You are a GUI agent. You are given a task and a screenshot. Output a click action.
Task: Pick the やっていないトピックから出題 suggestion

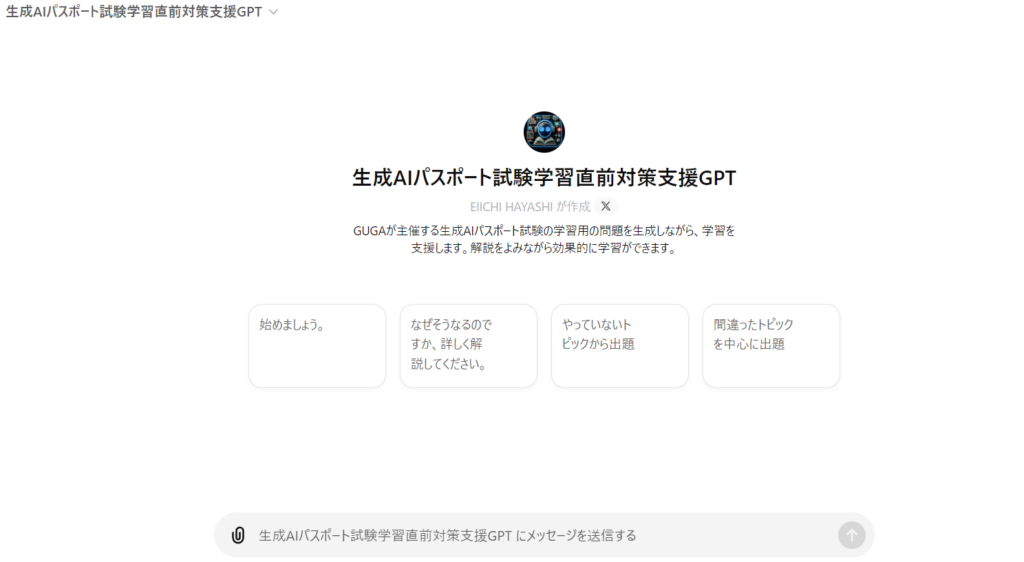coord(619,345)
